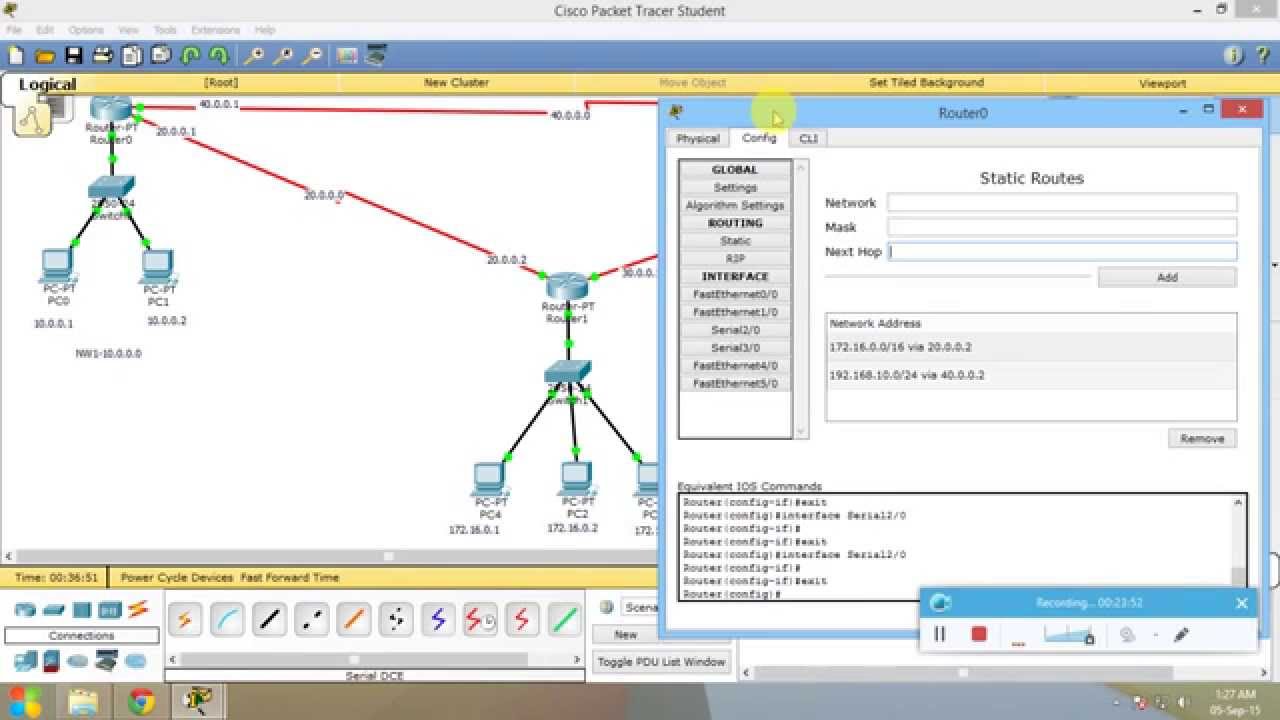Pause the screen recording
The image size is (1280, 720).
(x=940, y=634)
